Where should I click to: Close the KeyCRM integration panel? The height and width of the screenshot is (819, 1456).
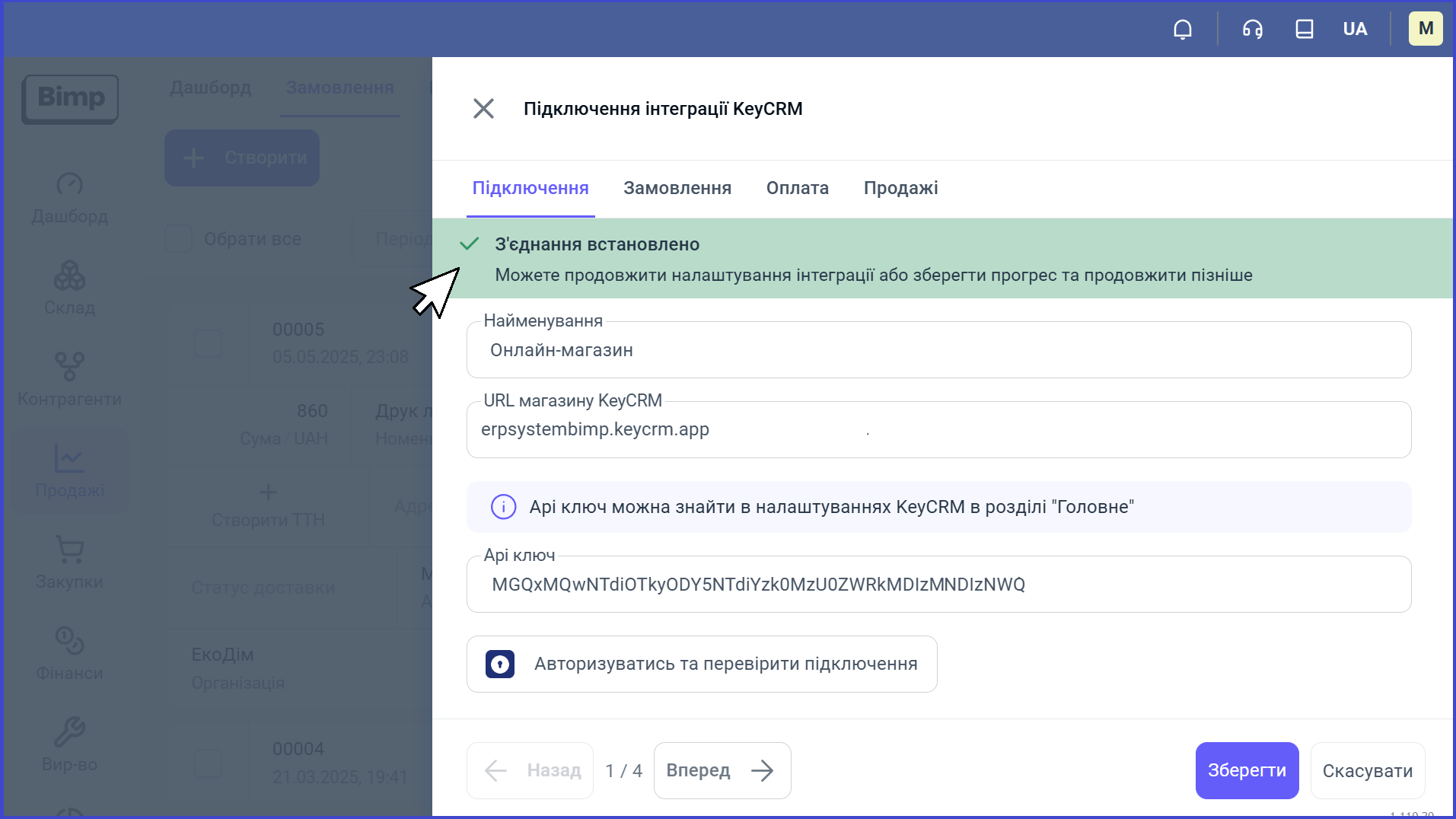(483, 109)
